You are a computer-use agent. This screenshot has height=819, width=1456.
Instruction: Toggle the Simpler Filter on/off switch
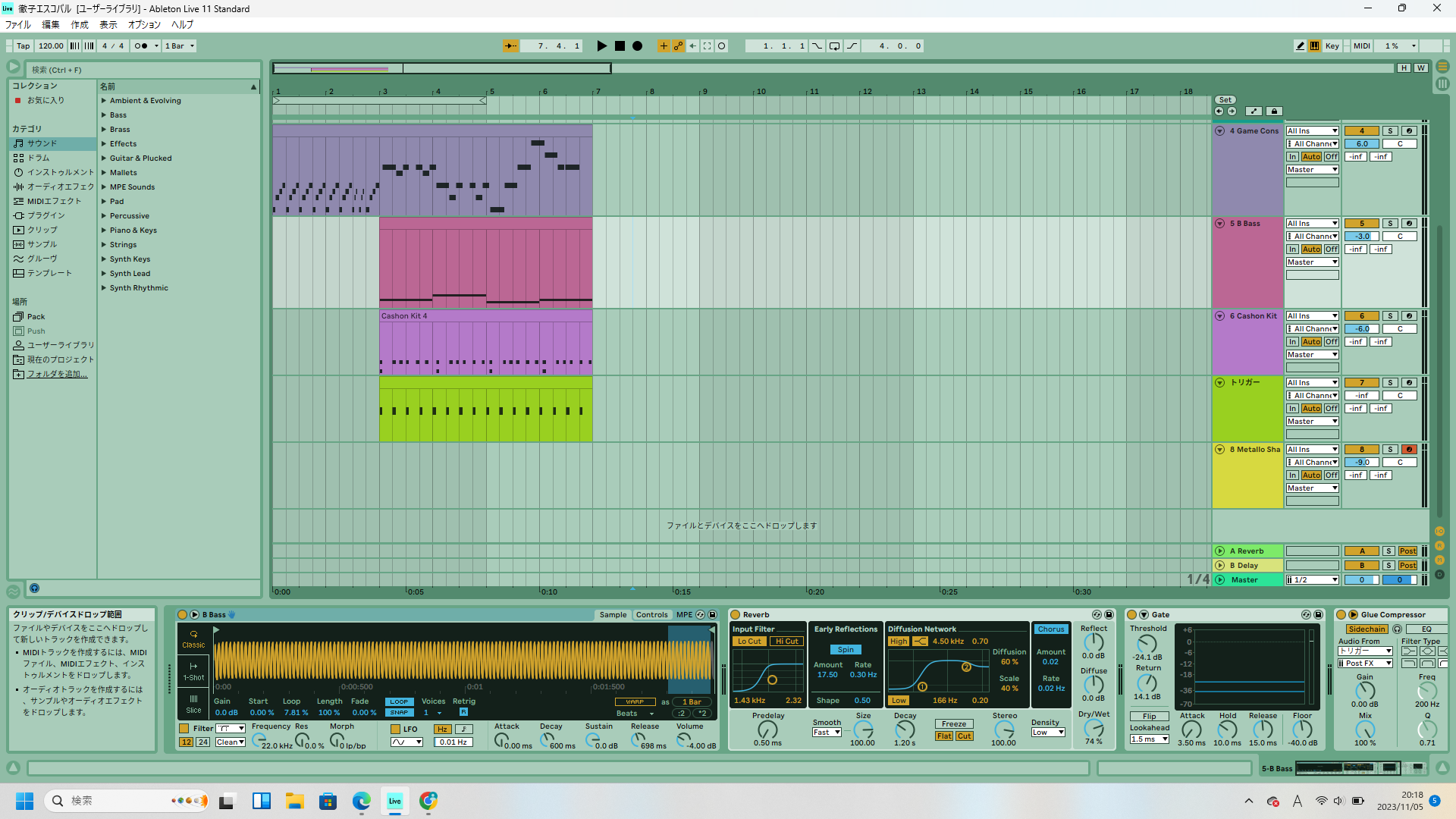pos(184,729)
